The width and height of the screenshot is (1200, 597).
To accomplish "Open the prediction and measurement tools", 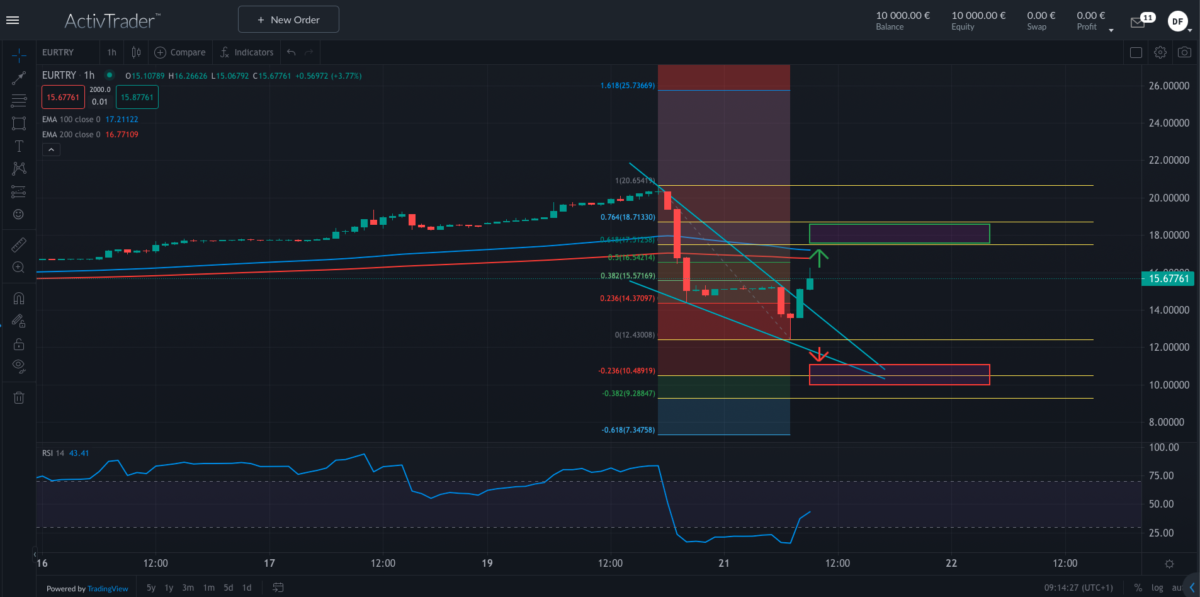I will [18, 192].
